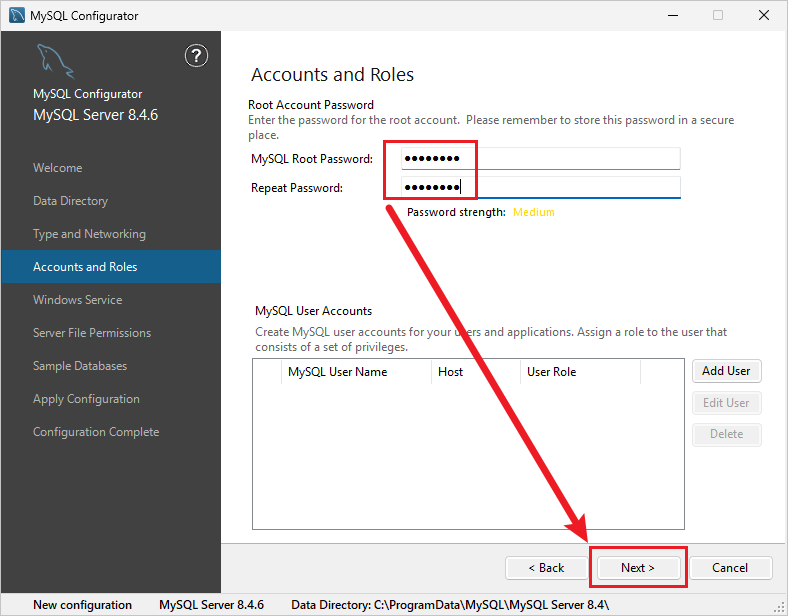
Task: Click the Edit User button
Action: 726,403
